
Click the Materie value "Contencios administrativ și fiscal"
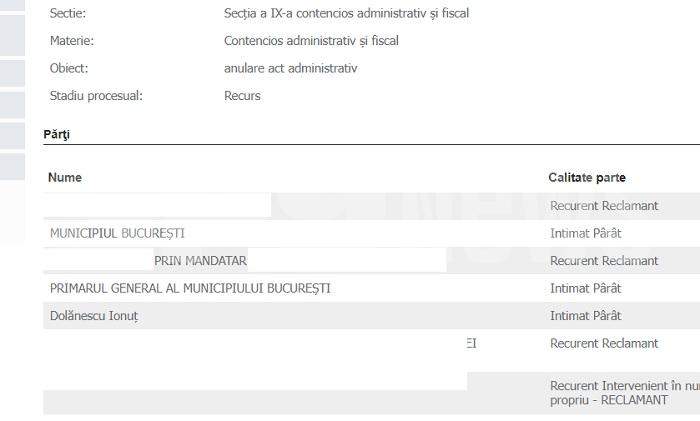(311, 41)
